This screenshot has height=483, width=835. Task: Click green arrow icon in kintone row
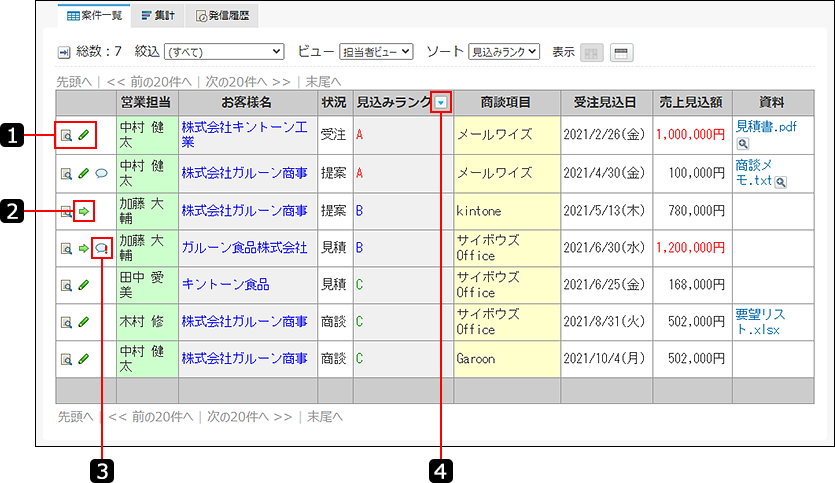[x=84, y=211]
